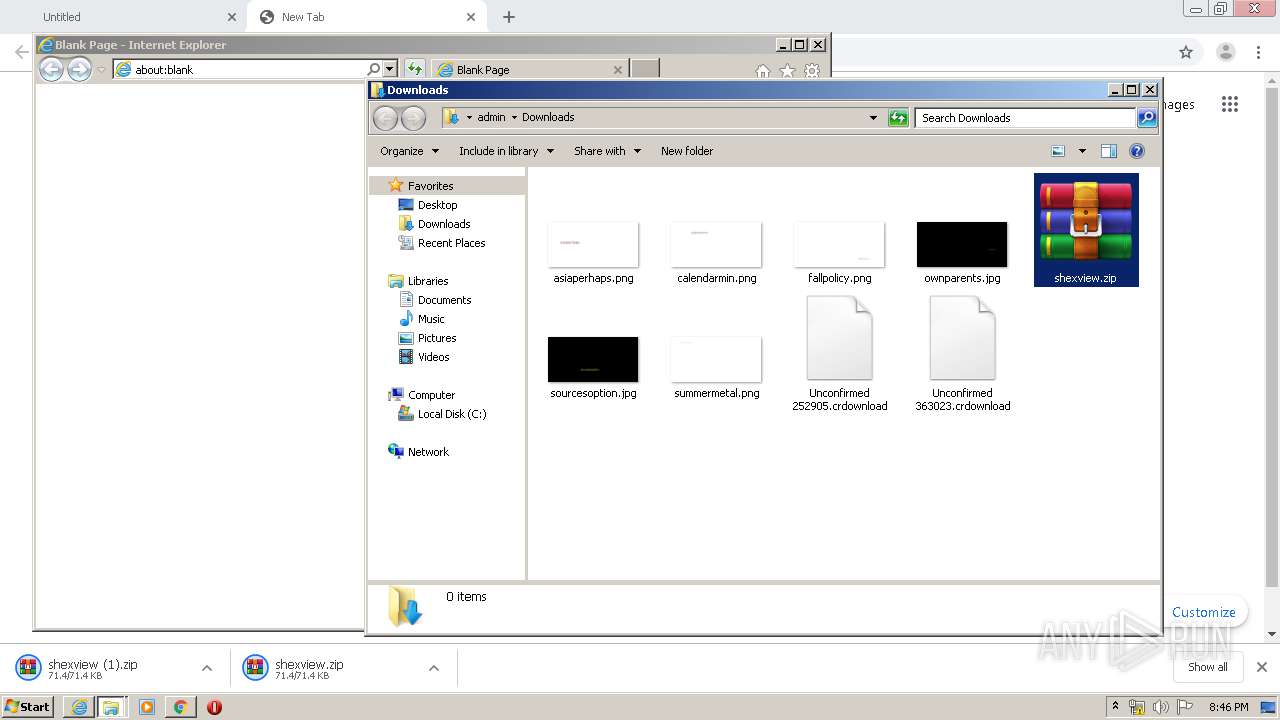
Task: Open Include in library menu
Action: 507,151
